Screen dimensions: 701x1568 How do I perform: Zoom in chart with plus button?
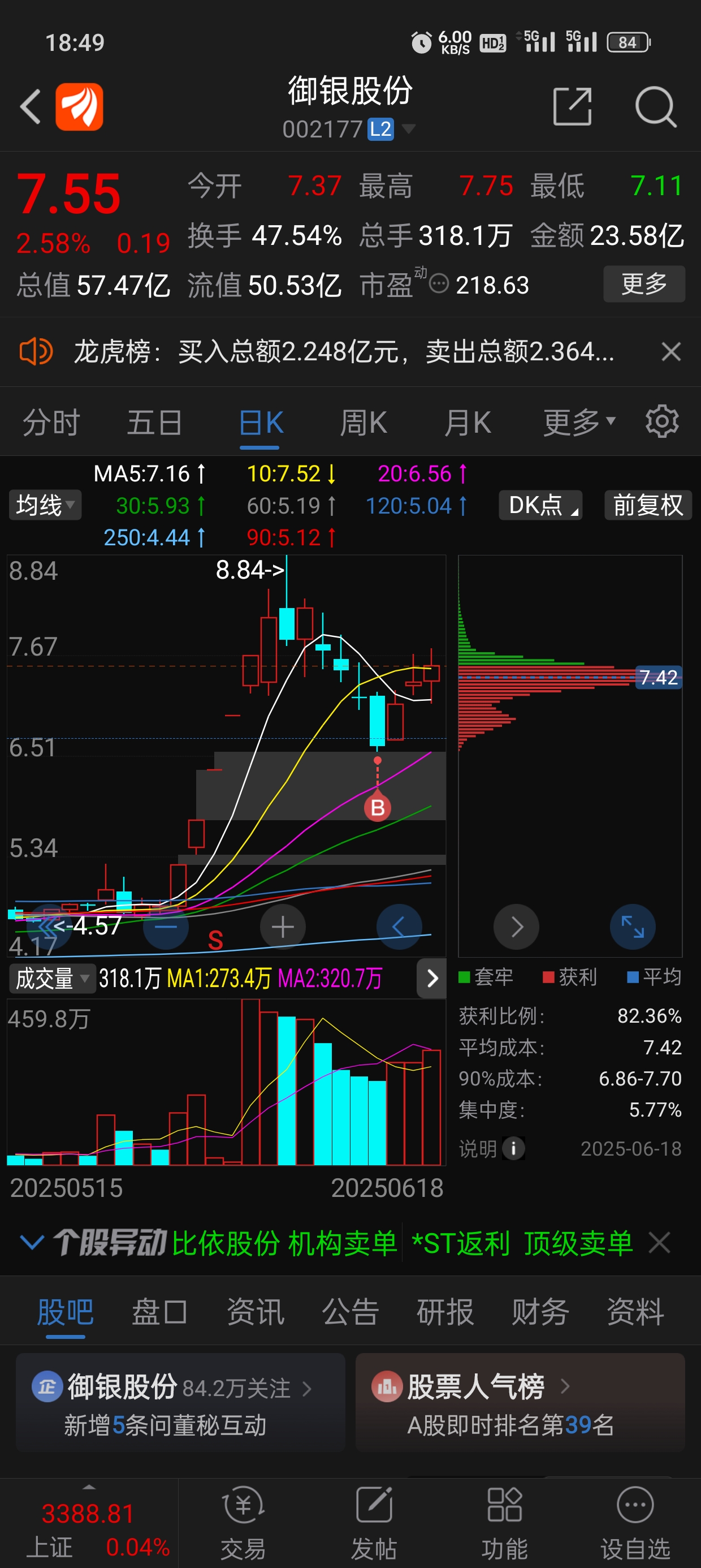[282, 927]
